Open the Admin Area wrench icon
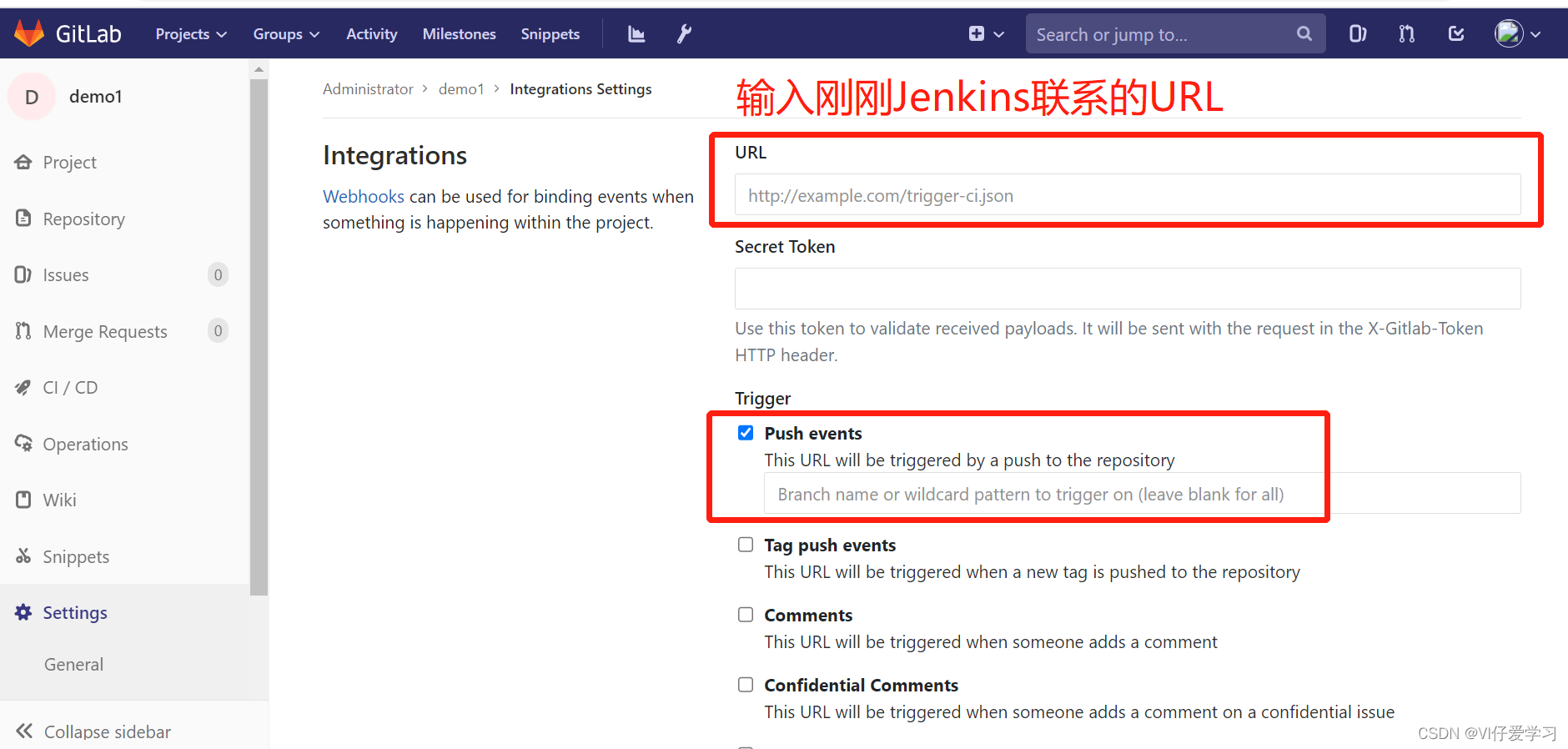Viewport: 1568px width, 749px height. click(684, 34)
